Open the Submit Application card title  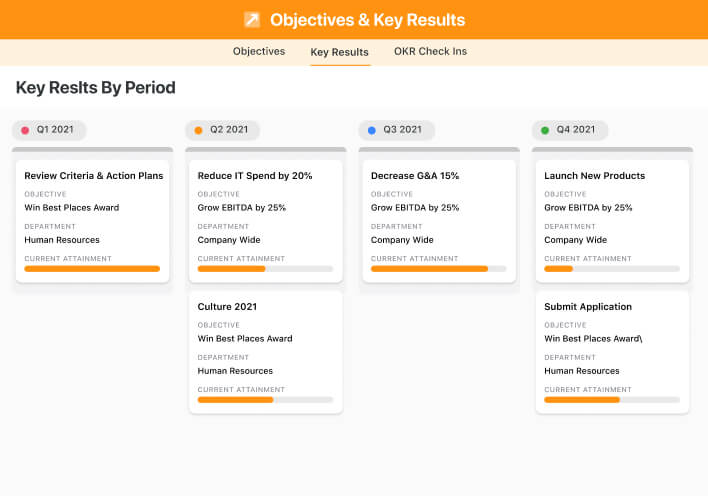pos(588,307)
